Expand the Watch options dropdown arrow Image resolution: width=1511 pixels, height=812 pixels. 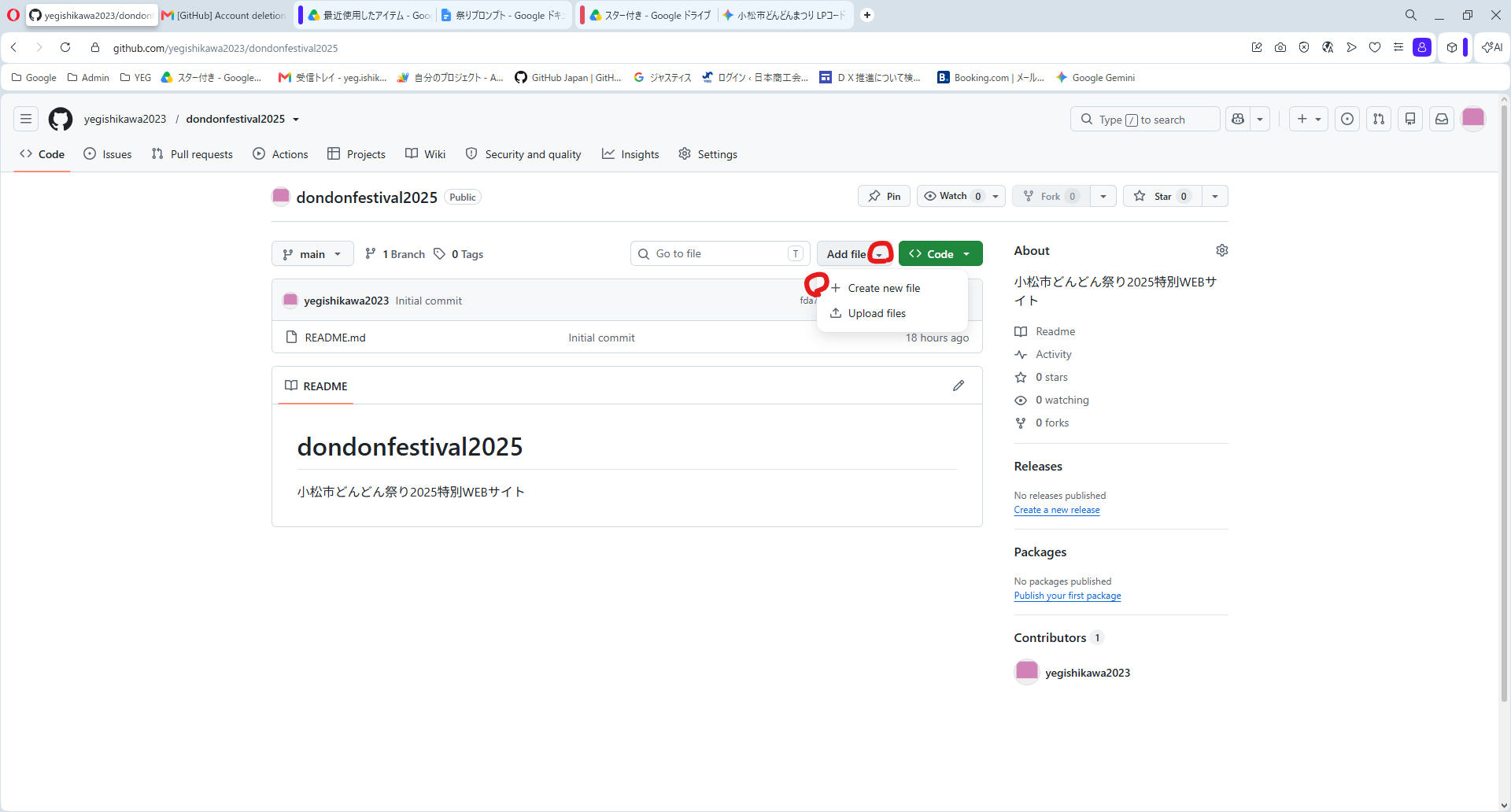pyautogui.click(x=996, y=196)
